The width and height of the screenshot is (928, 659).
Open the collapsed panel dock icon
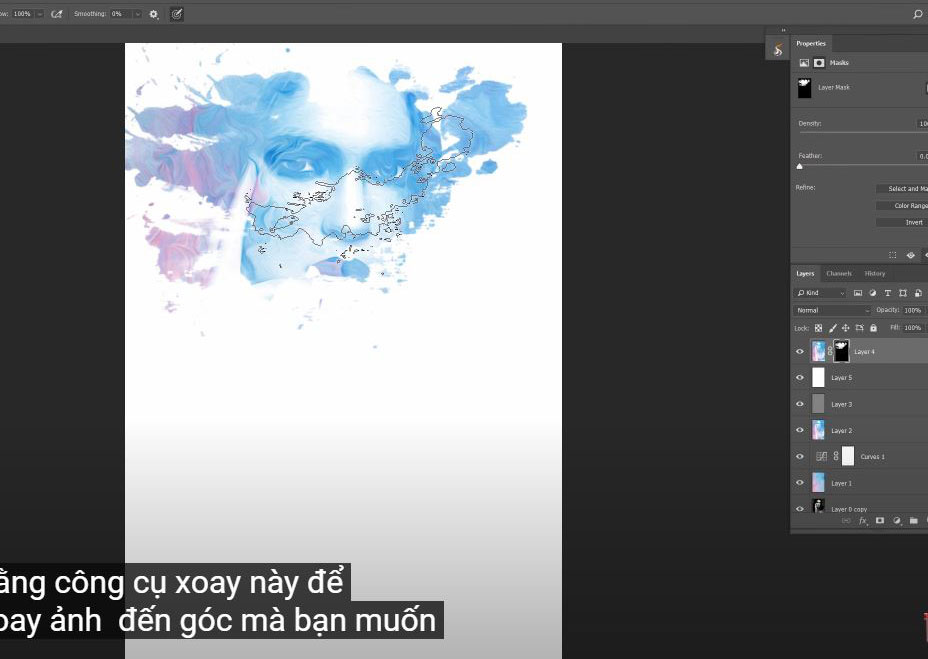click(x=778, y=50)
